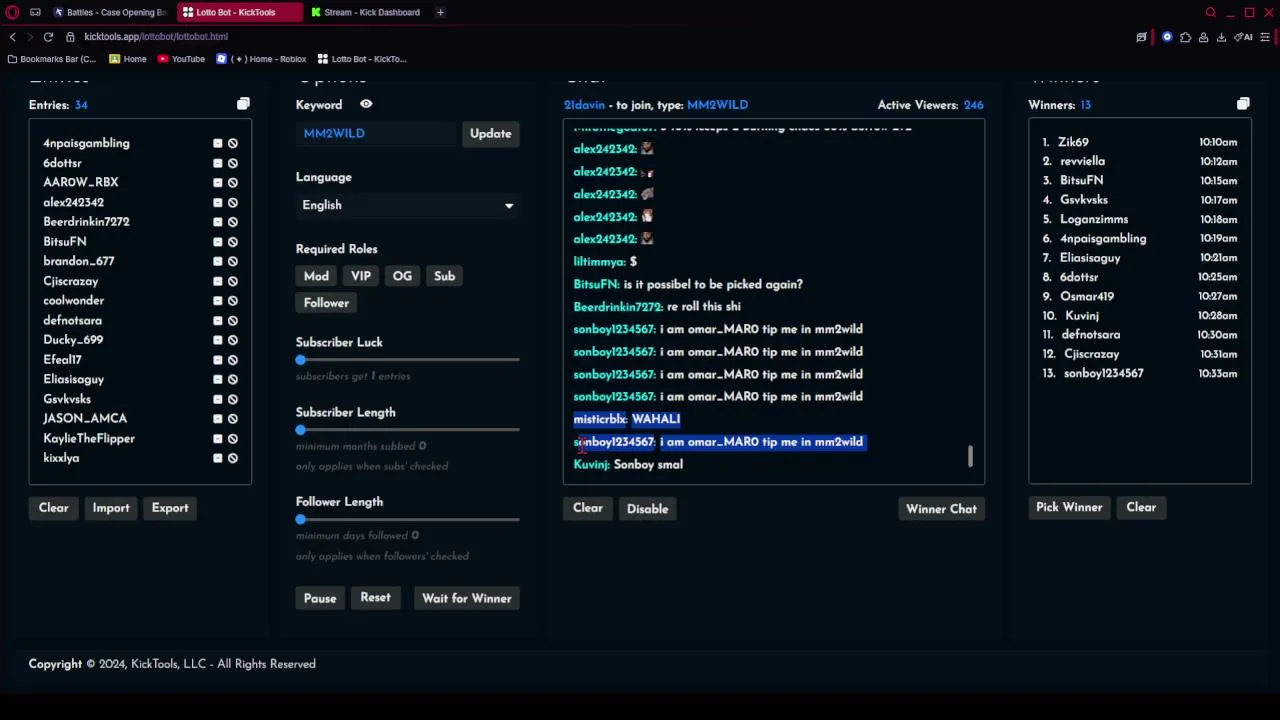The width and height of the screenshot is (1280, 720).
Task: Reset the lotto options
Action: pos(375,597)
